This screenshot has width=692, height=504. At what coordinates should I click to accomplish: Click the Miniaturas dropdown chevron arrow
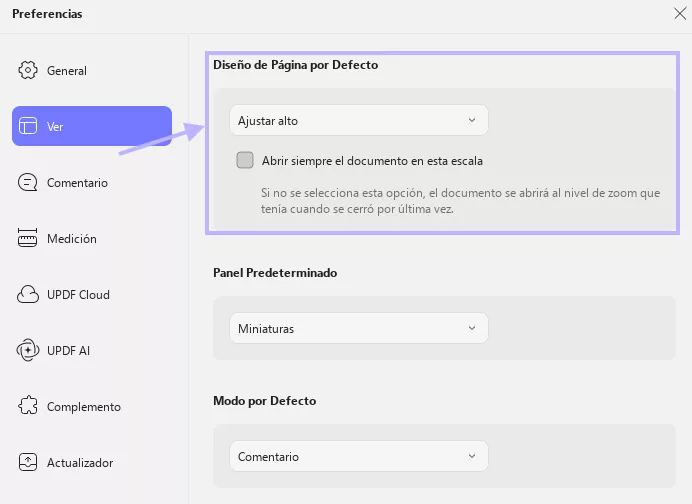click(x=472, y=328)
